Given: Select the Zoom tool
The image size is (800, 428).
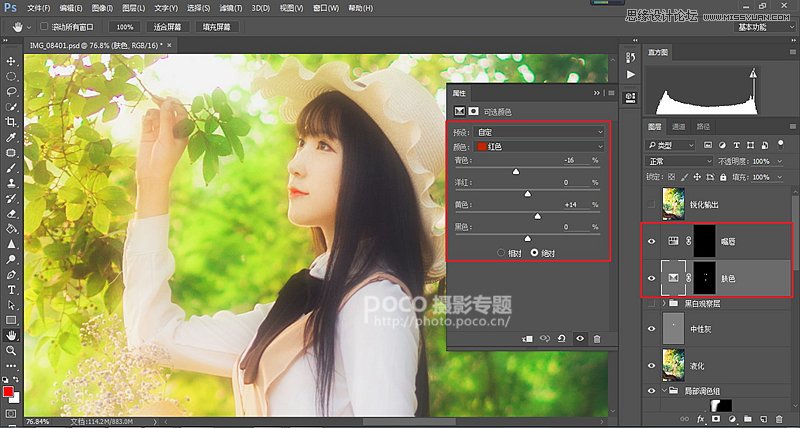Looking at the screenshot, I should tap(11, 350).
